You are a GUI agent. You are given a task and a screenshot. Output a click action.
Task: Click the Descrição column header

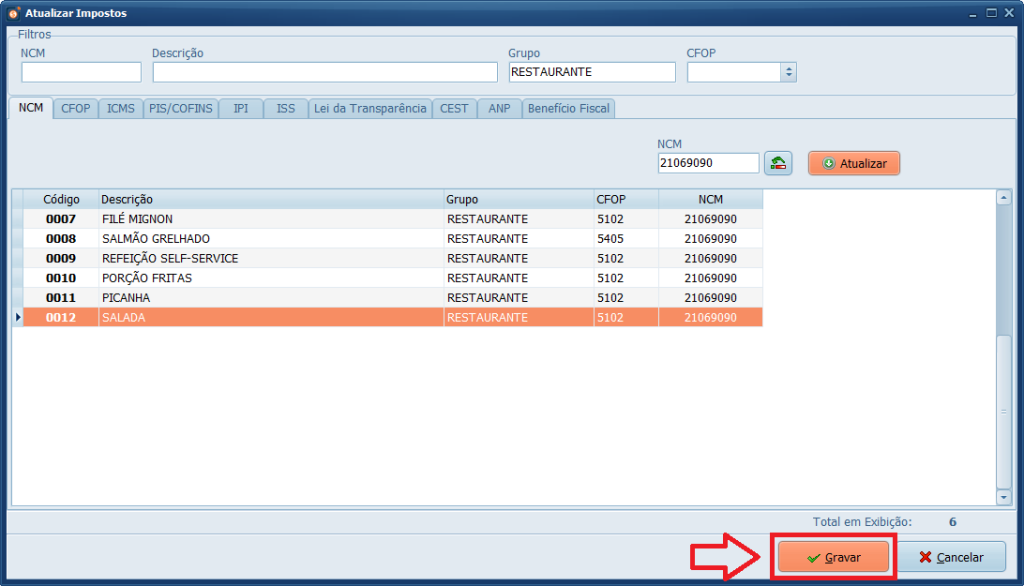[x=270, y=199]
